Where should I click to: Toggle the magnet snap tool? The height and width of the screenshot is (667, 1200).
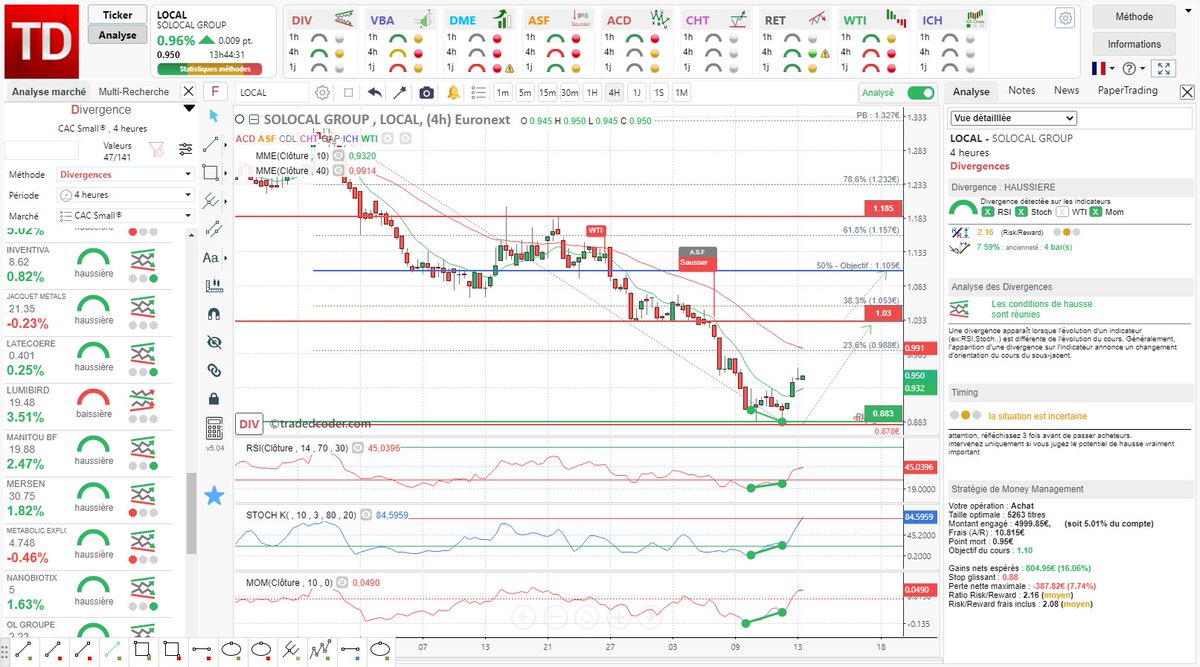tap(212, 313)
